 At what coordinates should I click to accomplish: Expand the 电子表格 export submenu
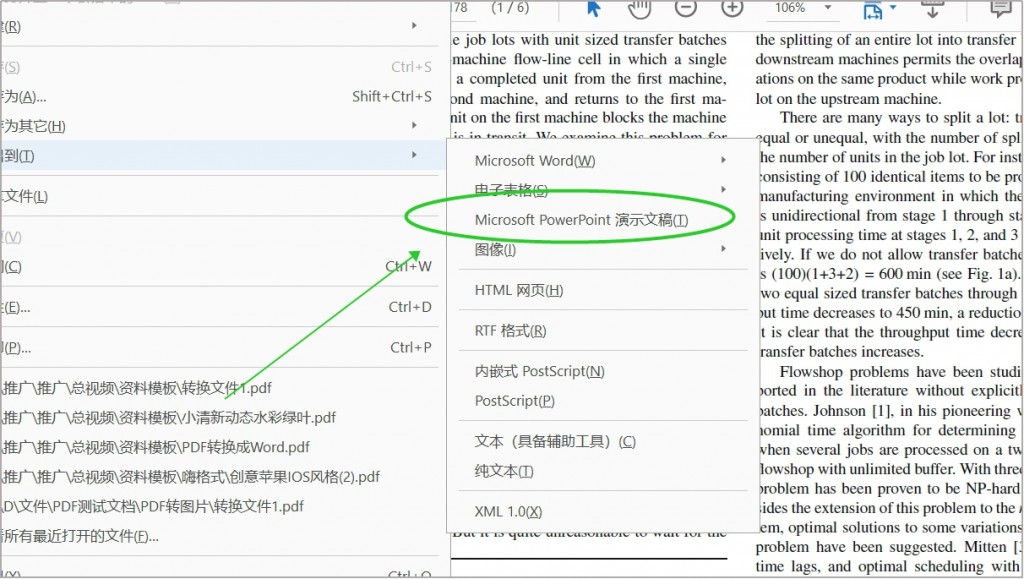(520, 189)
